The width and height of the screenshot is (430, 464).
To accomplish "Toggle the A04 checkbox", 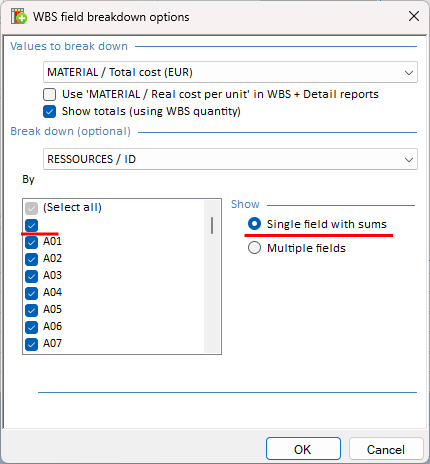I will pyautogui.click(x=31, y=293).
